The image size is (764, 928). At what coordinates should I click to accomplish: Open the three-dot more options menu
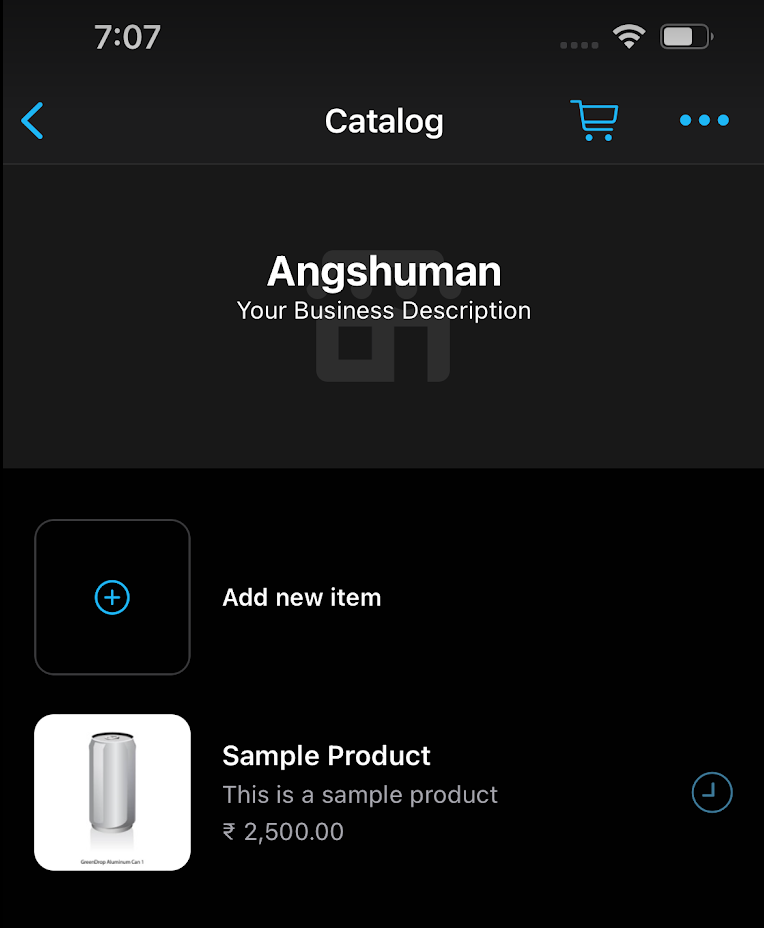tap(704, 121)
